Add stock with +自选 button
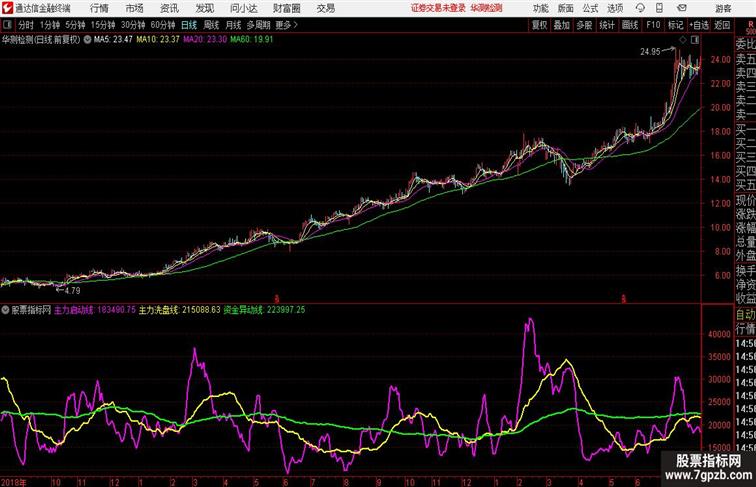756x487 pixels. 699,25
